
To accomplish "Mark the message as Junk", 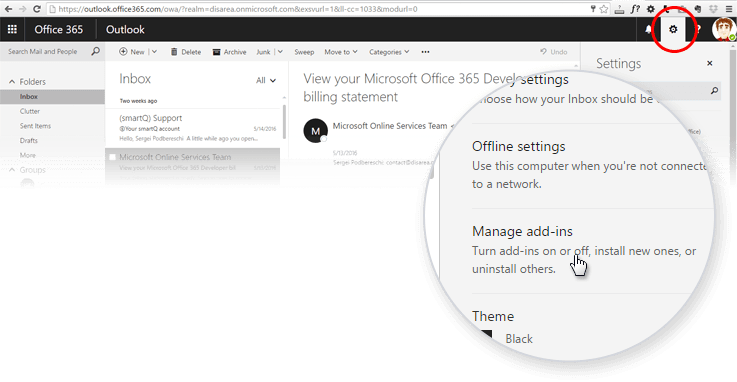I will (x=263, y=52).
